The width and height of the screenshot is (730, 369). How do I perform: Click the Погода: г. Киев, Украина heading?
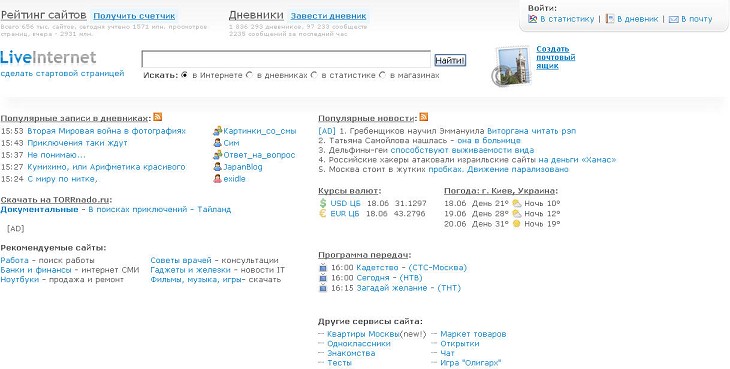(500, 191)
